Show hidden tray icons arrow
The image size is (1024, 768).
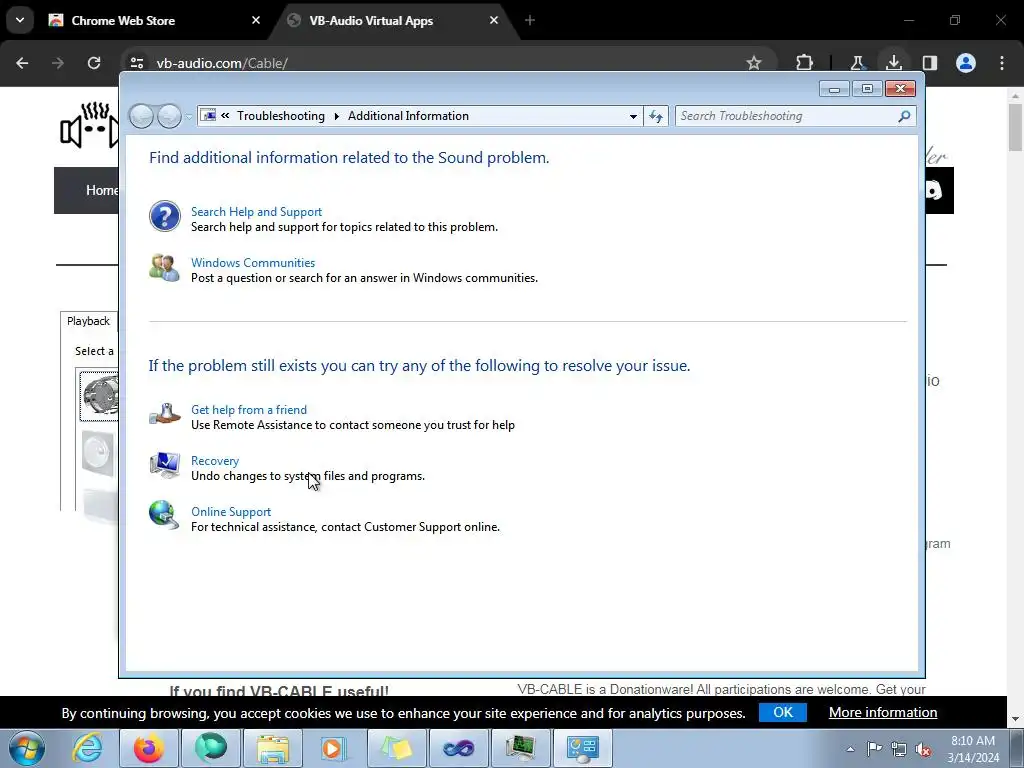coord(850,749)
